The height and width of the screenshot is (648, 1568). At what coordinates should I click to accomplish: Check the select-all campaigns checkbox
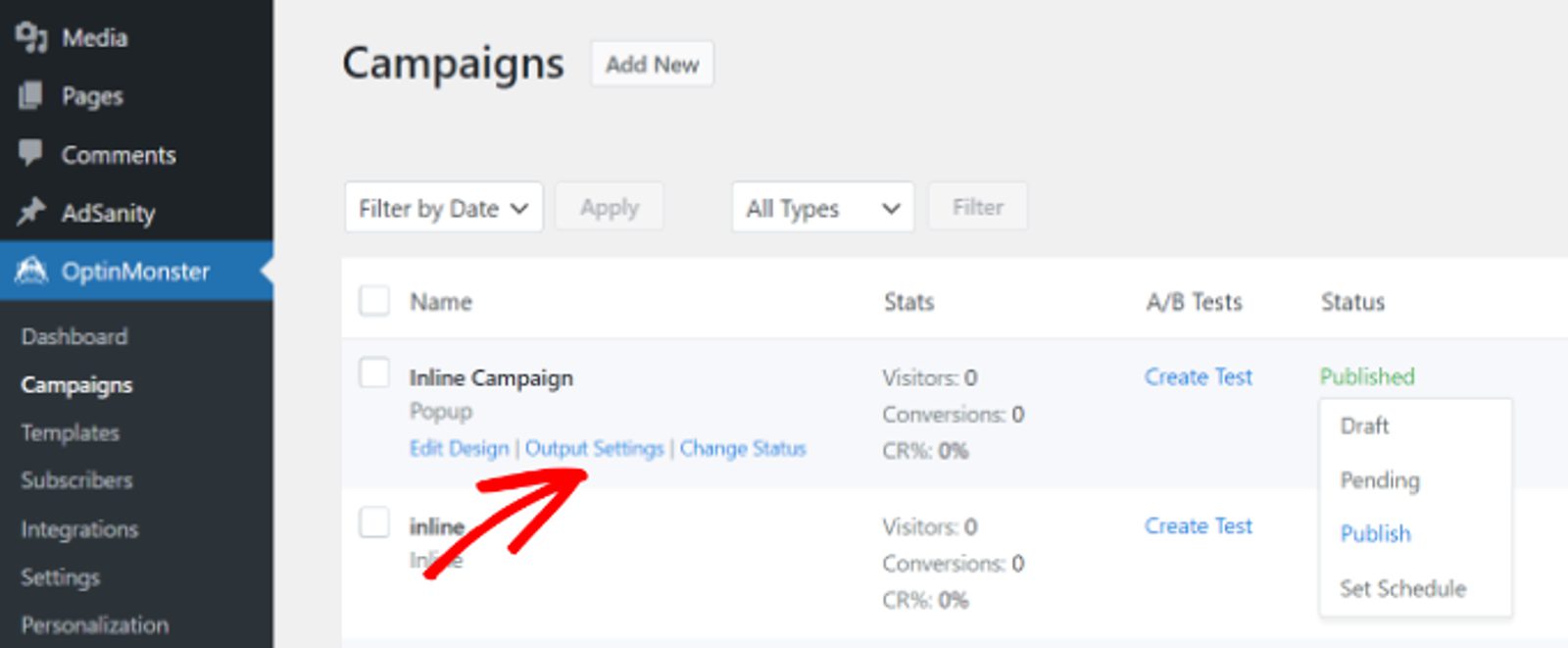point(373,301)
